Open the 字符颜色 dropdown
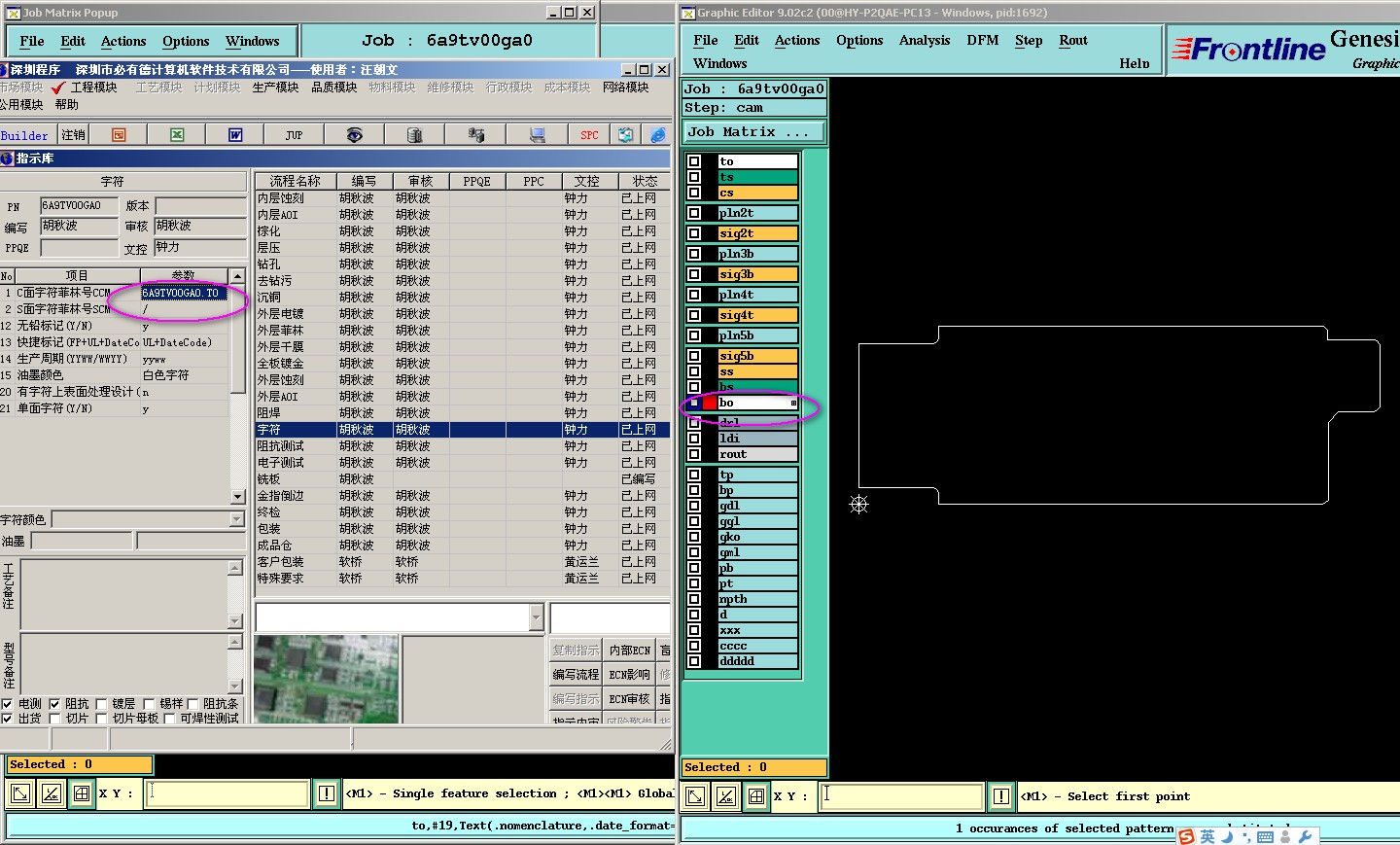The width and height of the screenshot is (1400, 845). (236, 519)
